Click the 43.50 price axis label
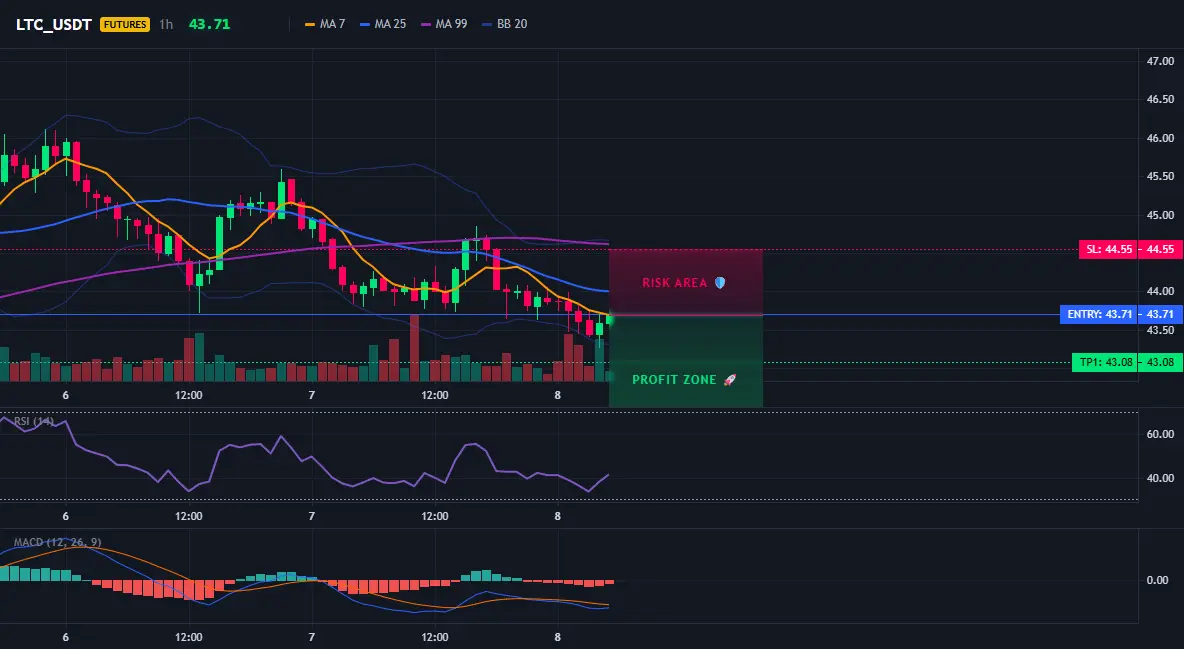The height and width of the screenshot is (649, 1184). pyautogui.click(x=1160, y=330)
